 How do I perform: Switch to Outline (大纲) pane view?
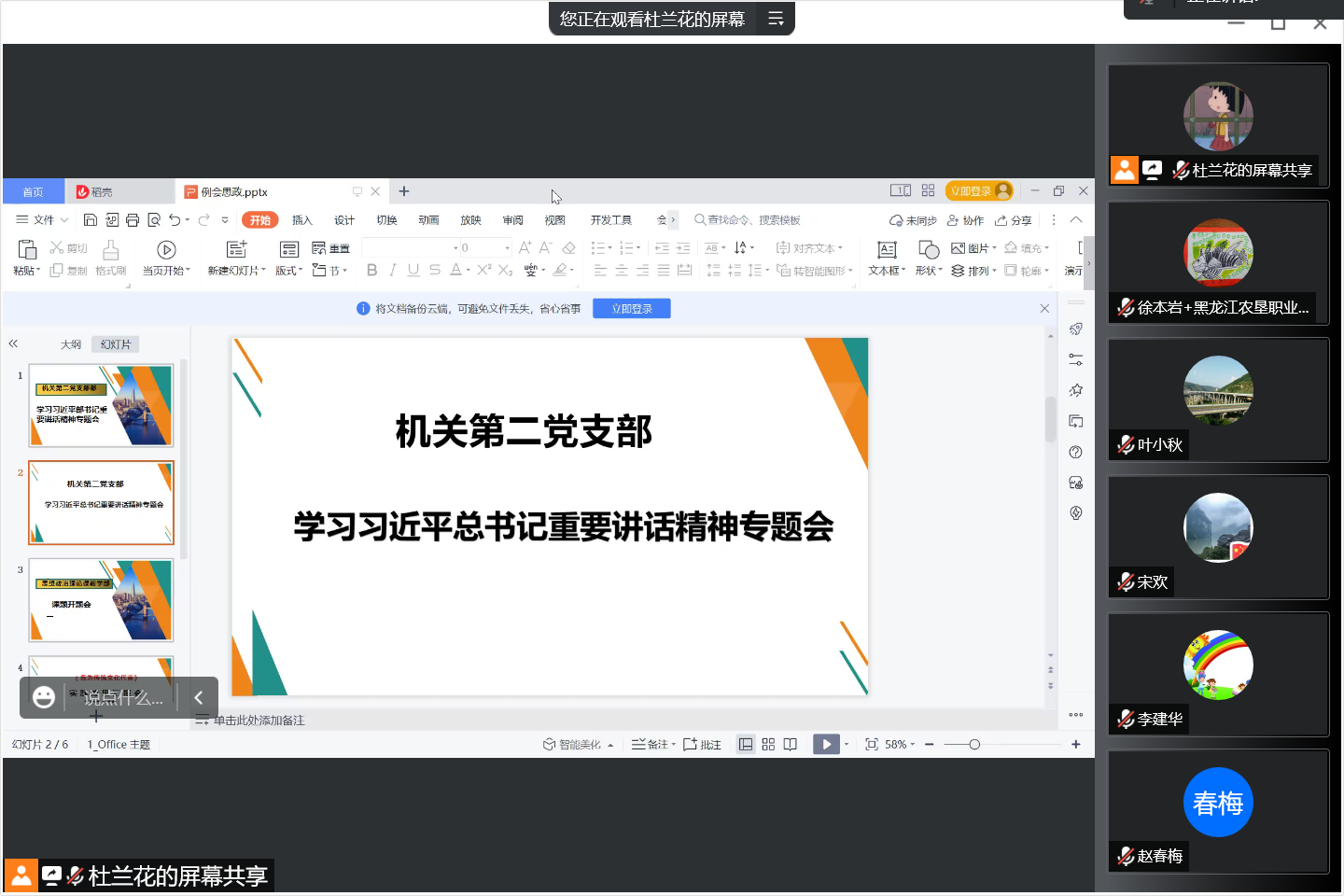point(71,344)
